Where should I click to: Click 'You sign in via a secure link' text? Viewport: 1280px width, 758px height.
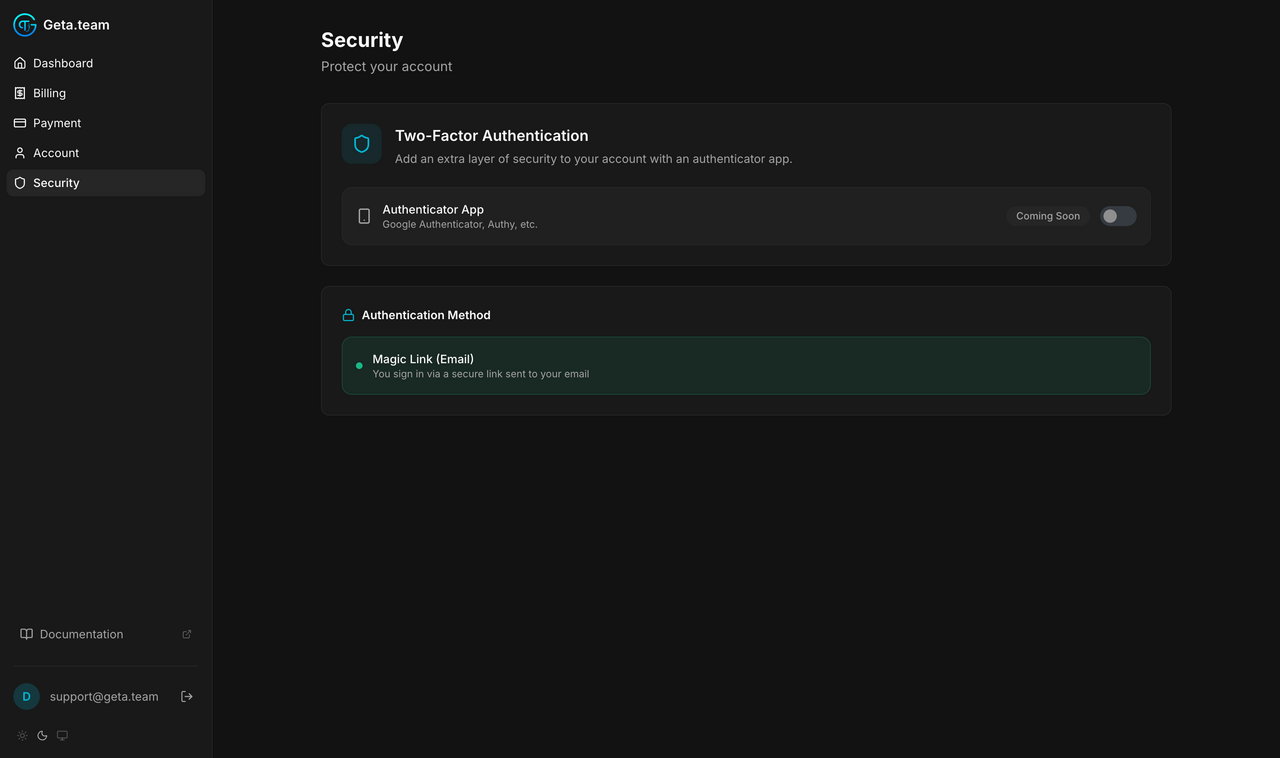(481, 374)
